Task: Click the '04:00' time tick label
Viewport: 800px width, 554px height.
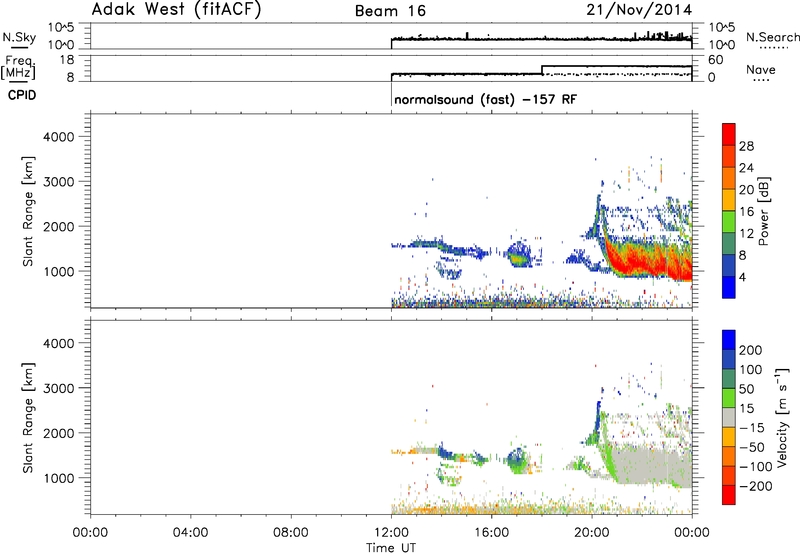Action: click(191, 533)
